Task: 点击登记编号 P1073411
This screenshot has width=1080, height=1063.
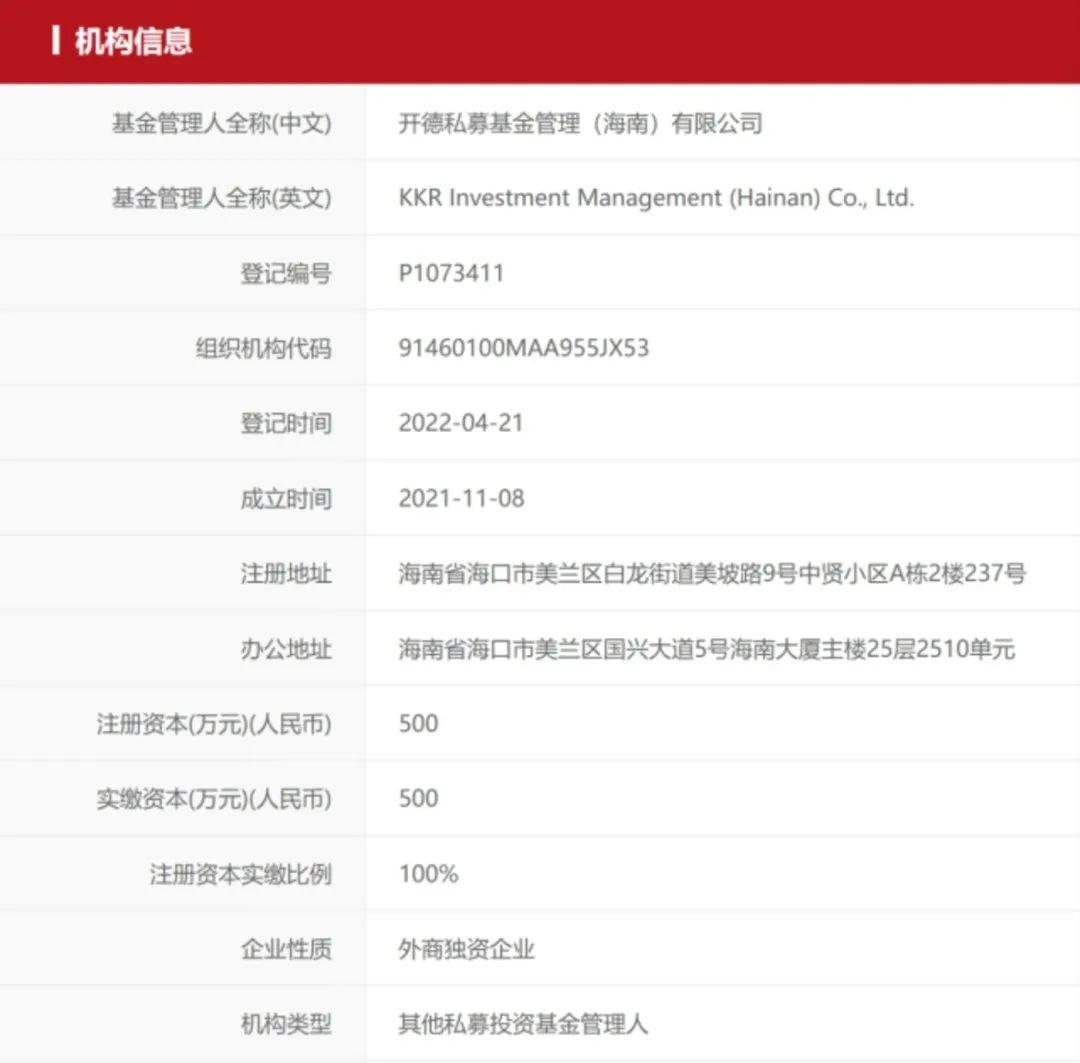Action: click(x=450, y=273)
